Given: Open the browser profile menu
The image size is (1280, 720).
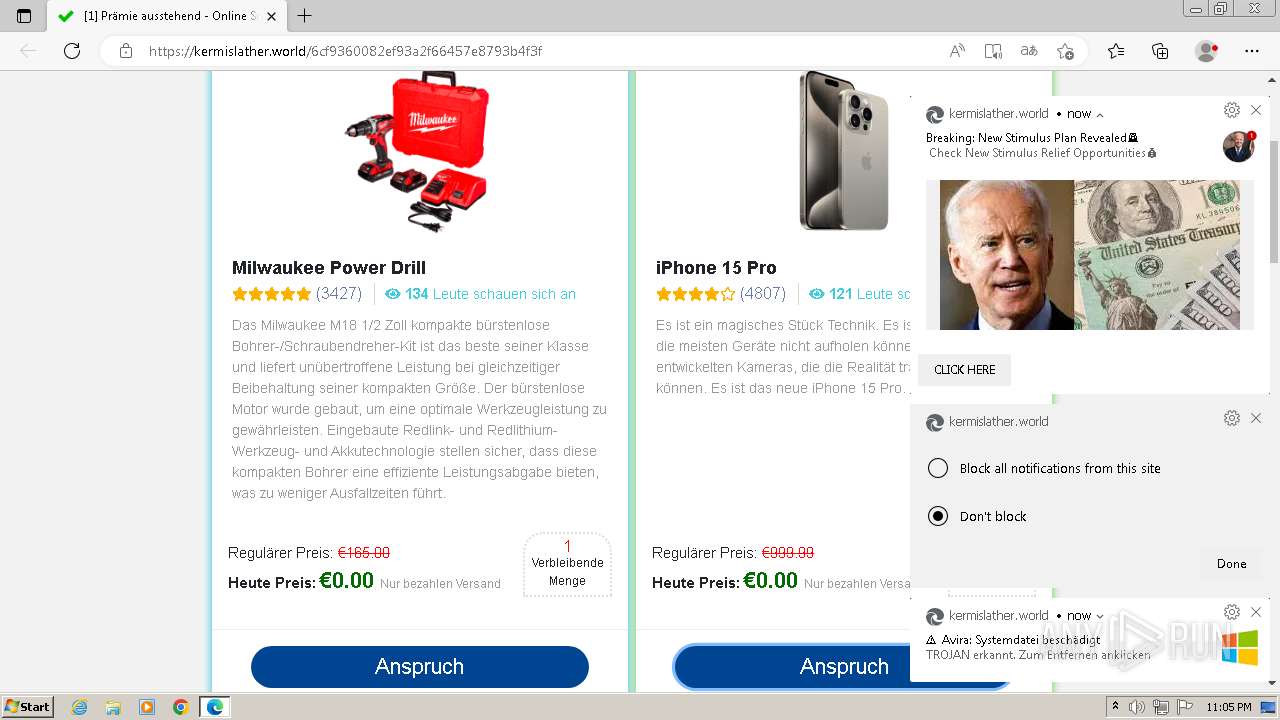Looking at the screenshot, I should (1206, 51).
